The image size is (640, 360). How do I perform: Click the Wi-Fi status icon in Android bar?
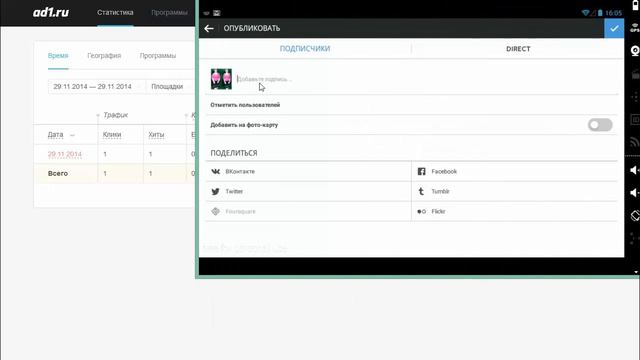click(x=586, y=13)
